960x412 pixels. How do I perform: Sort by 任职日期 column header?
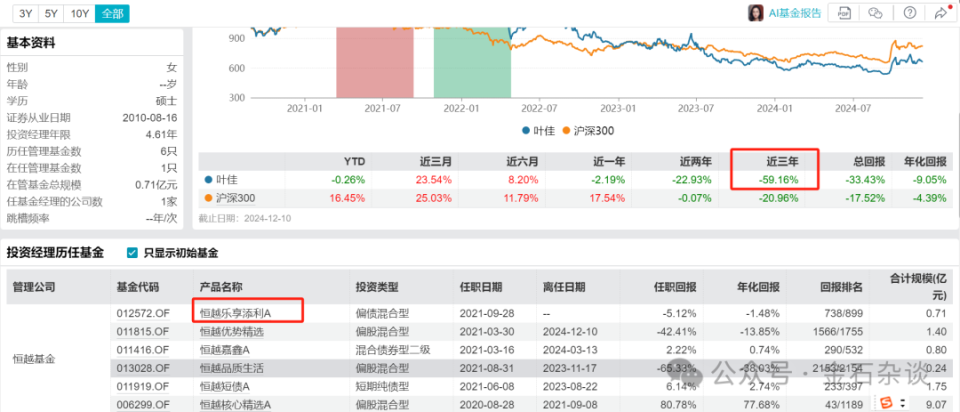481,287
